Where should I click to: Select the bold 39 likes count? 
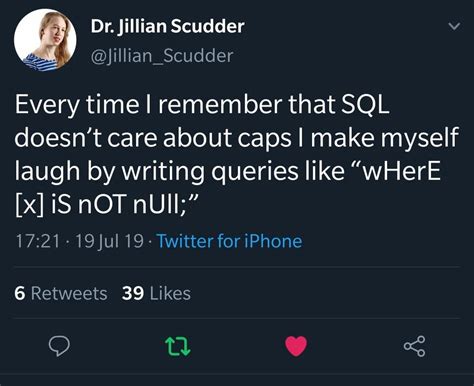(x=133, y=294)
